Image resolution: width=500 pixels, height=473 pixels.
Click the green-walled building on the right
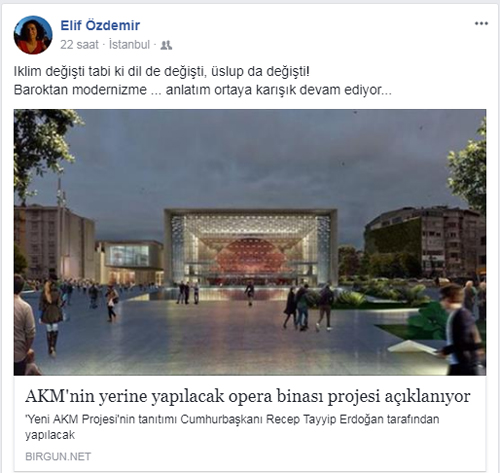tap(423, 242)
